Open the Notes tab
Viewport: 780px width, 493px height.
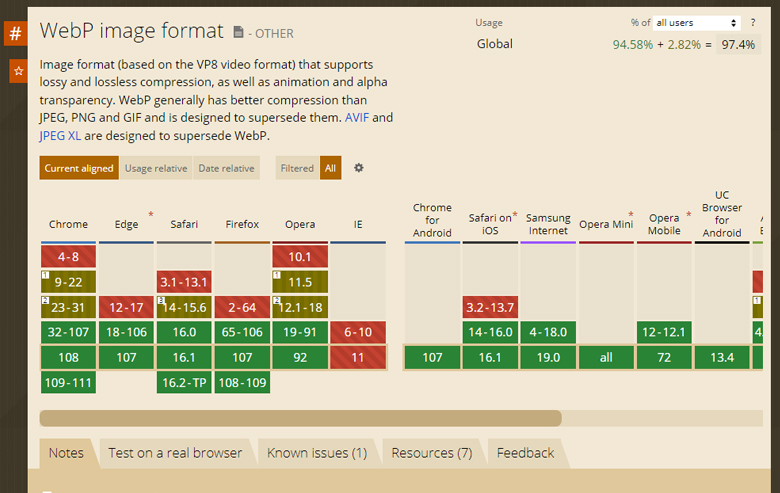click(66, 453)
